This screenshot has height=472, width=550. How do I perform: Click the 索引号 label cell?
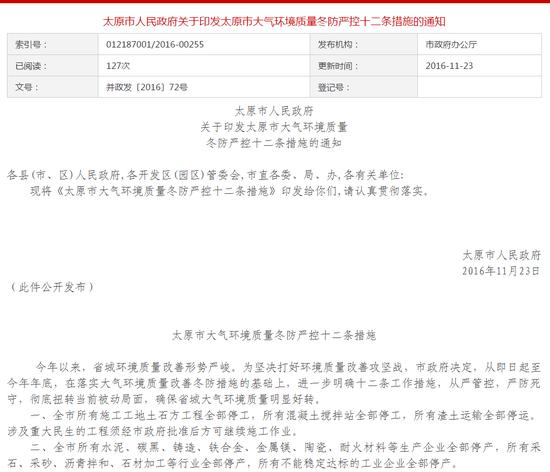(x=53, y=45)
